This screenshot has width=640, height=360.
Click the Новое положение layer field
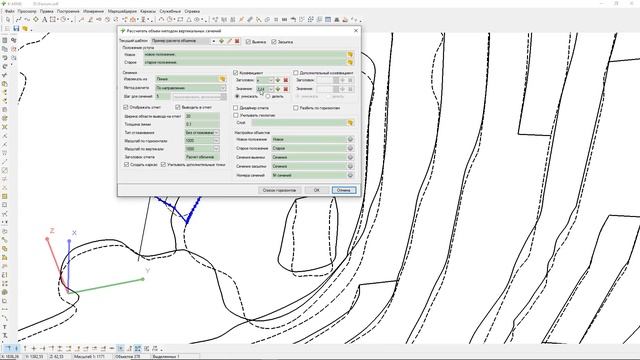point(309,140)
